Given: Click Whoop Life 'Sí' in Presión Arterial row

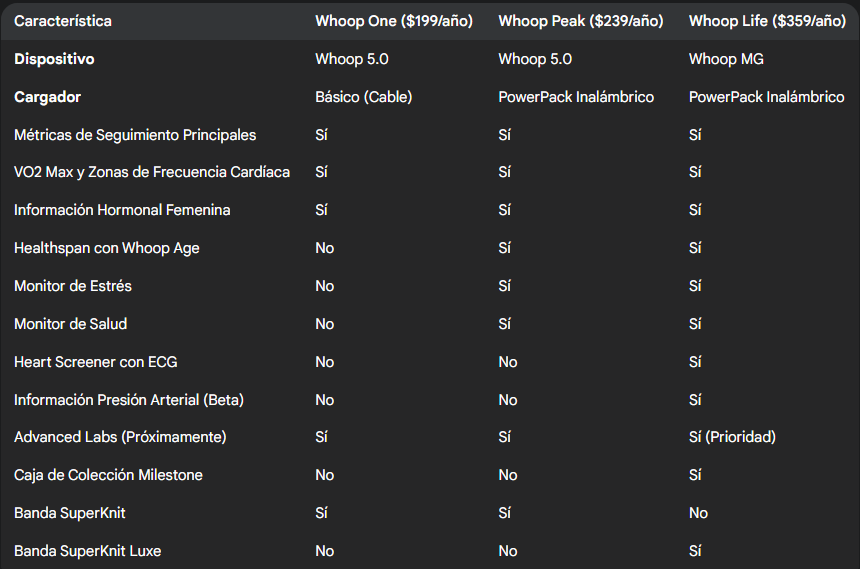Looking at the screenshot, I should coord(695,400).
